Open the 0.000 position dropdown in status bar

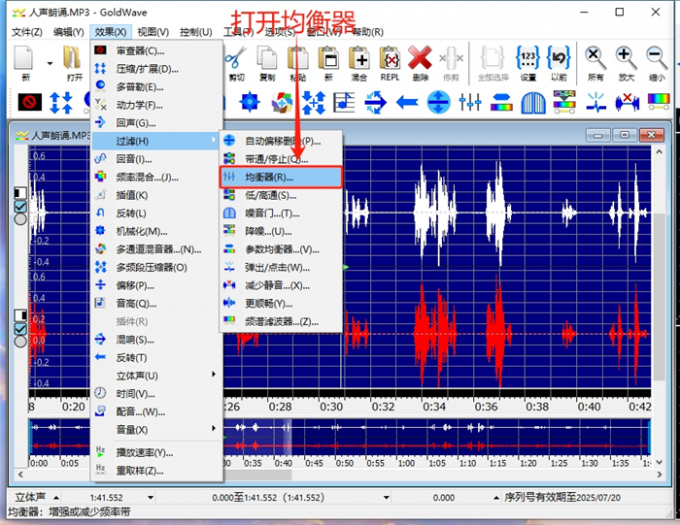click(496, 498)
